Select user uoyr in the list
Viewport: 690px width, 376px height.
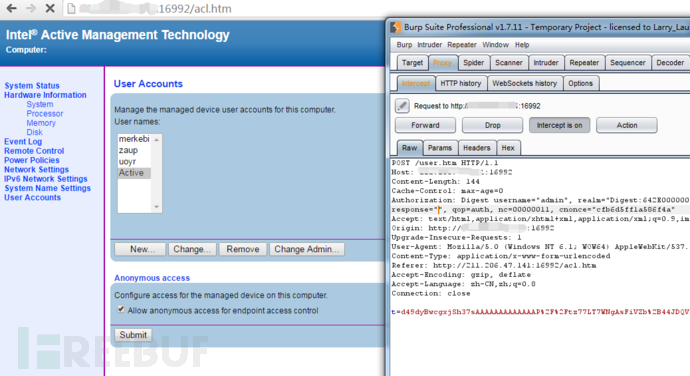(x=134, y=162)
